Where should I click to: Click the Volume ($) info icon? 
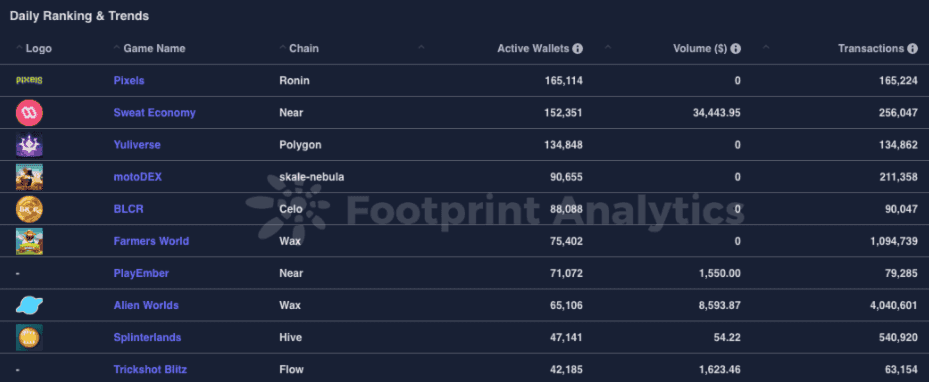(x=736, y=49)
